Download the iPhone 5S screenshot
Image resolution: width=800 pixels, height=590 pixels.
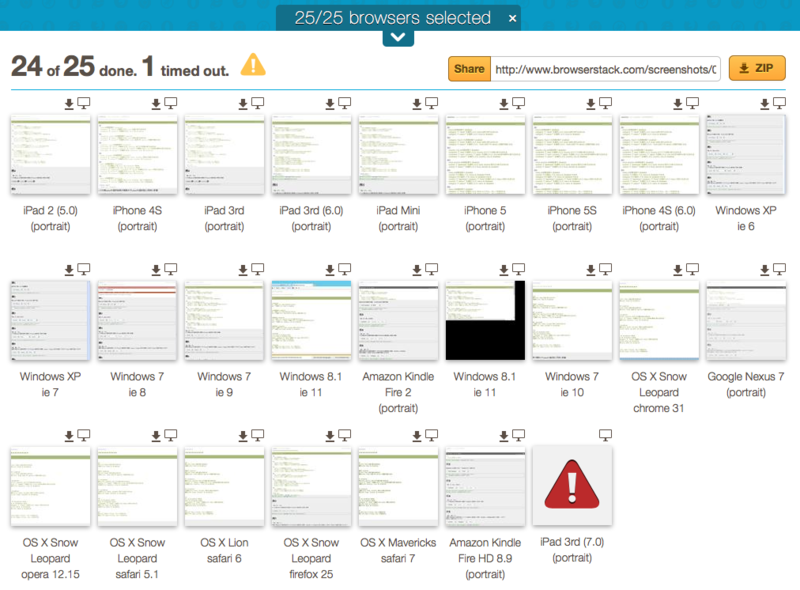click(x=591, y=104)
